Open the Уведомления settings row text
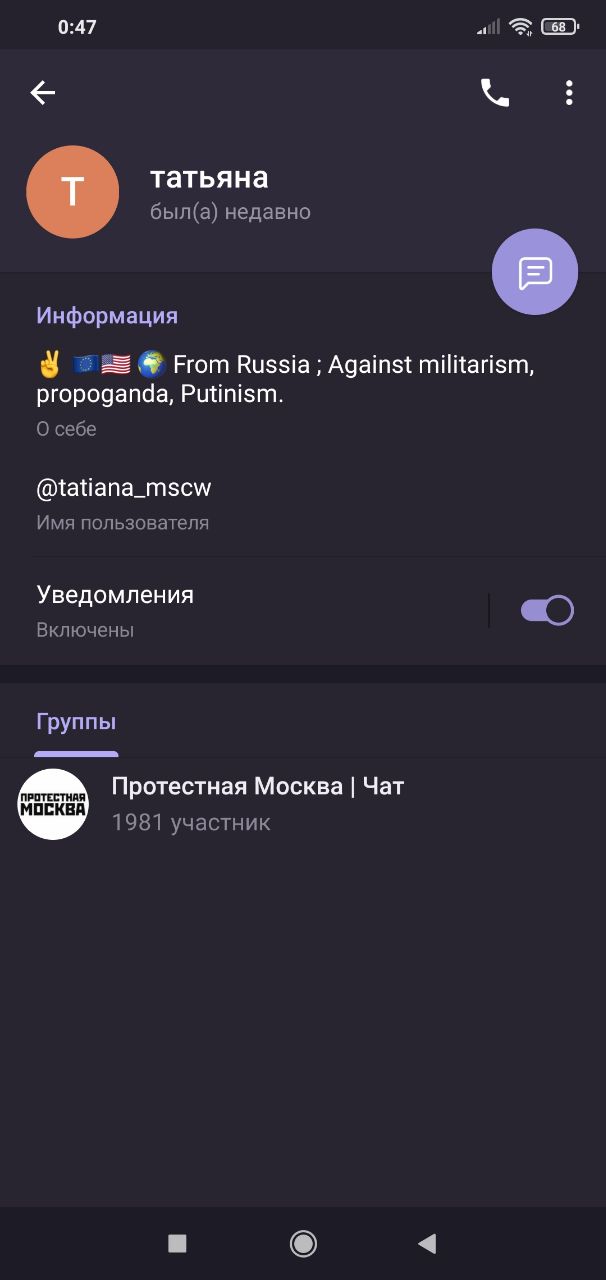The height and width of the screenshot is (1280, 606). (115, 610)
